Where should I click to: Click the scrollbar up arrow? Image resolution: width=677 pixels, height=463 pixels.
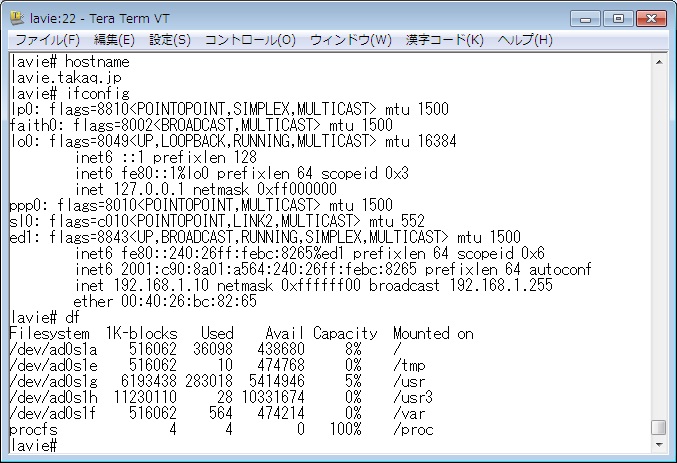[x=659, y=62]
